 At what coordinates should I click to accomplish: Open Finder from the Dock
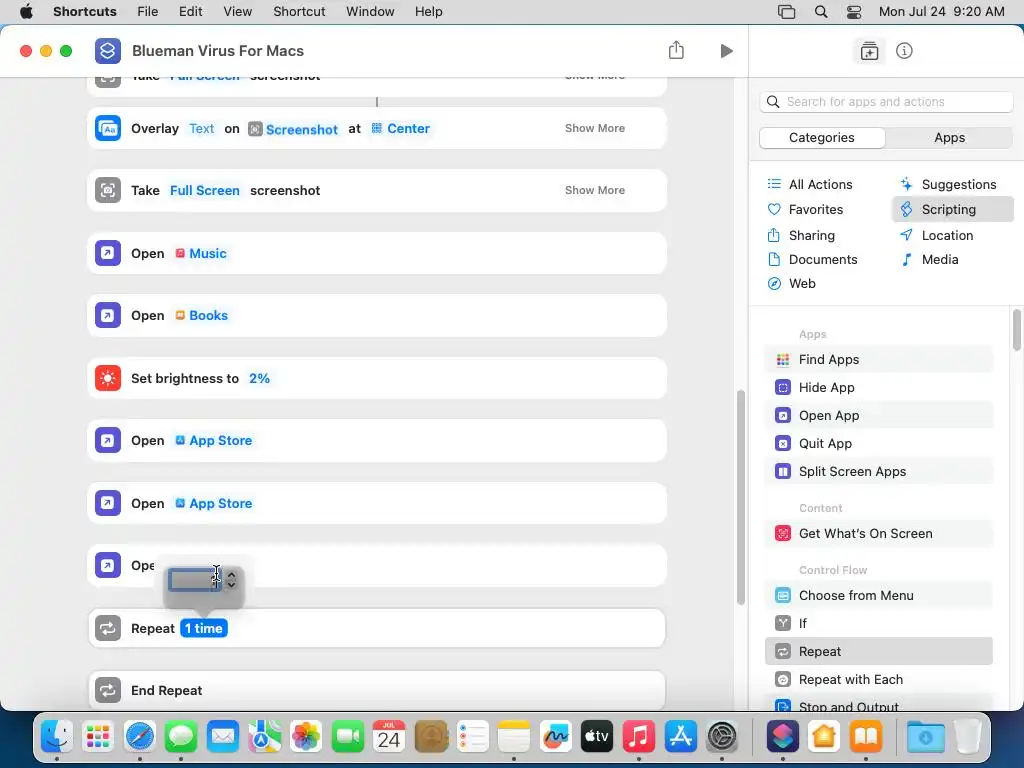(56, 737)
